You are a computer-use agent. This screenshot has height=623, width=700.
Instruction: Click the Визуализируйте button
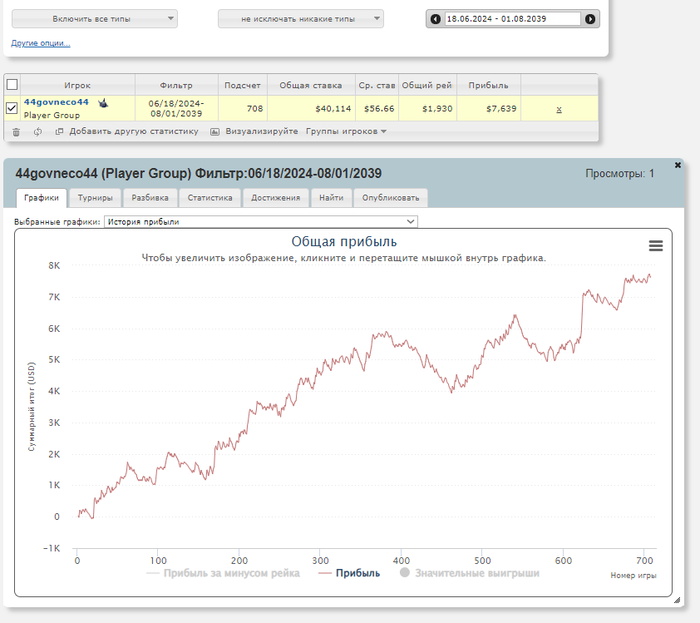point(254,131)
